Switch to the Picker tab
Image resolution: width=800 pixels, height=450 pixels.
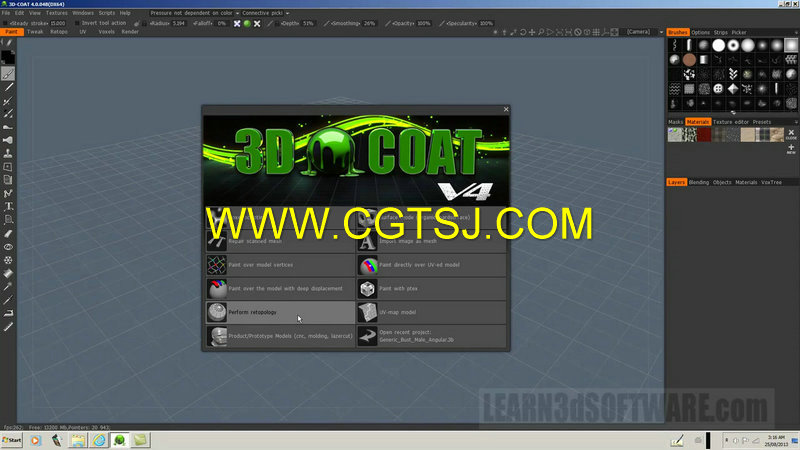click(x=739, y=32)
